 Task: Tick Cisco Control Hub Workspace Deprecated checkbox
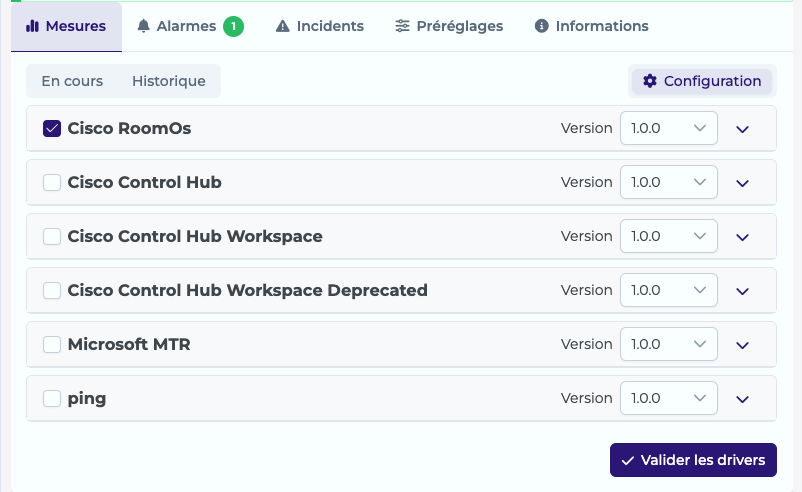coord(52,290)
